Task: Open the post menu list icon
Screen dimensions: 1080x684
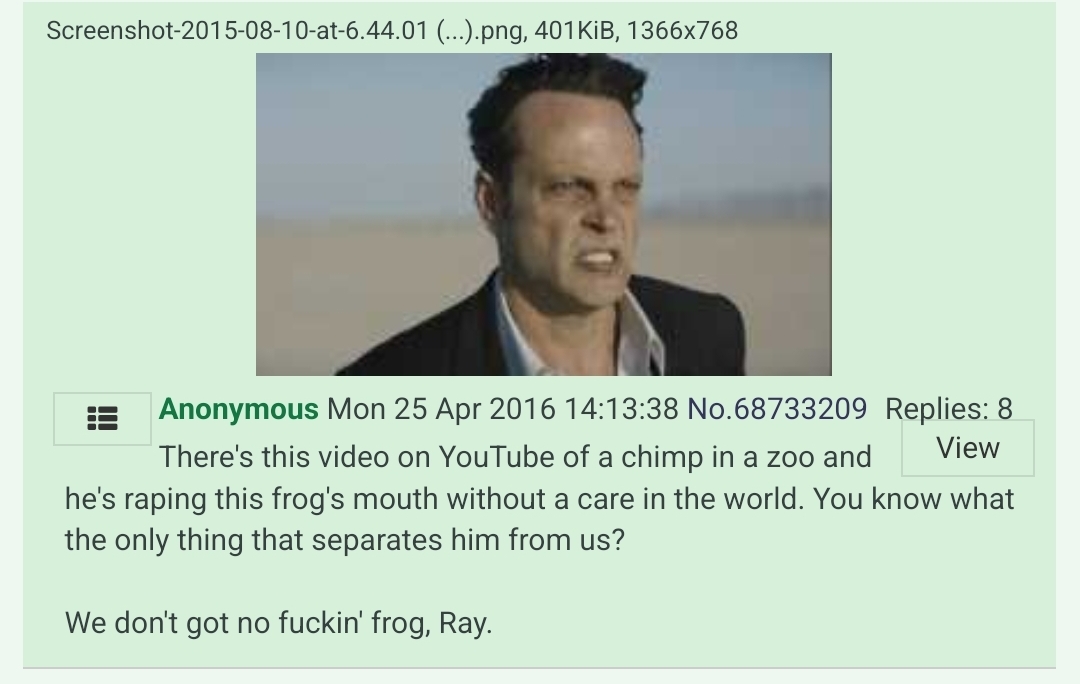Action: click(x=102, y=419)
